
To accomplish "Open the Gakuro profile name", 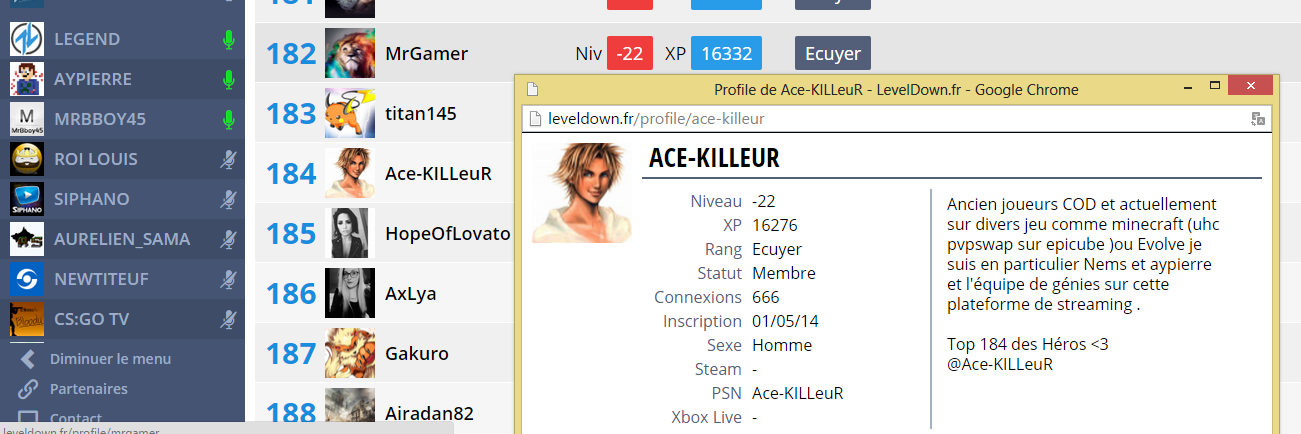I will pos(416,354).
